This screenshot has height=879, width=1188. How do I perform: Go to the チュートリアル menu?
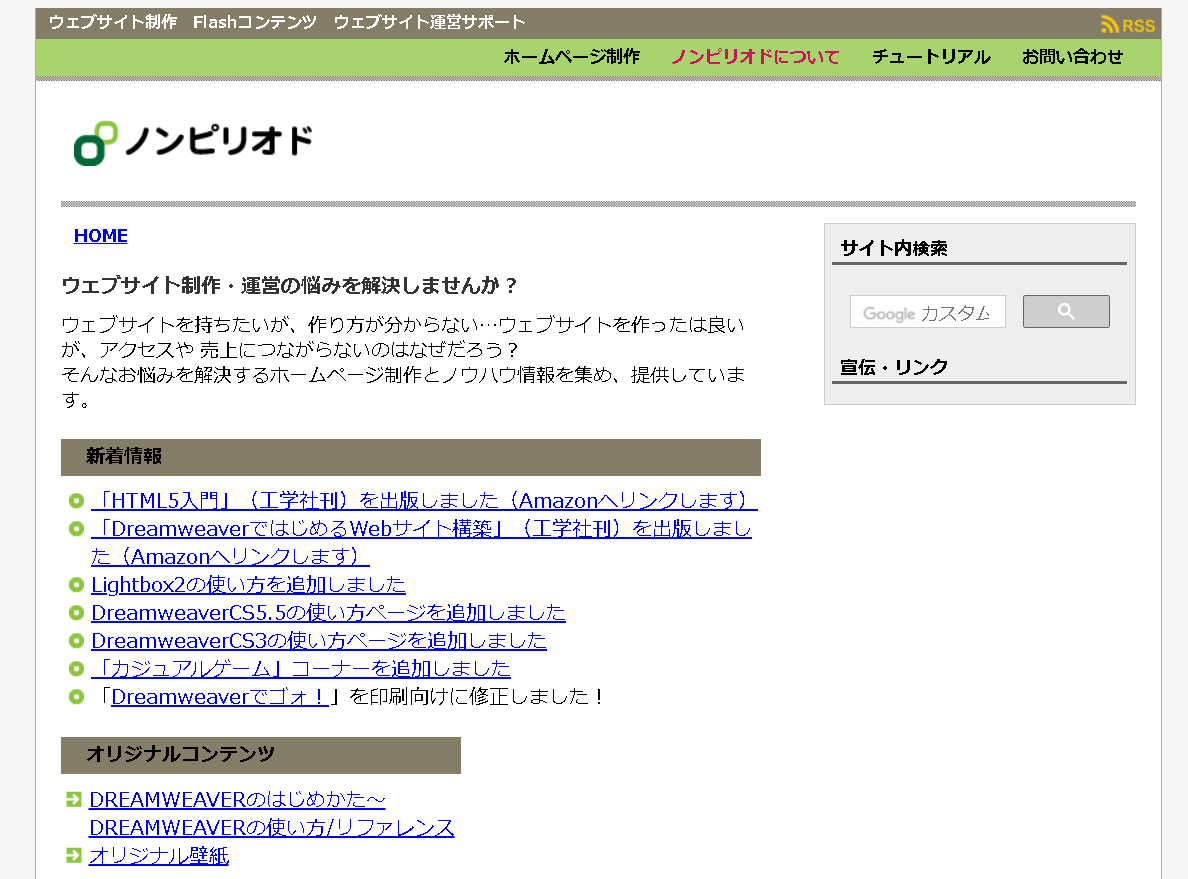coord(930,57)
